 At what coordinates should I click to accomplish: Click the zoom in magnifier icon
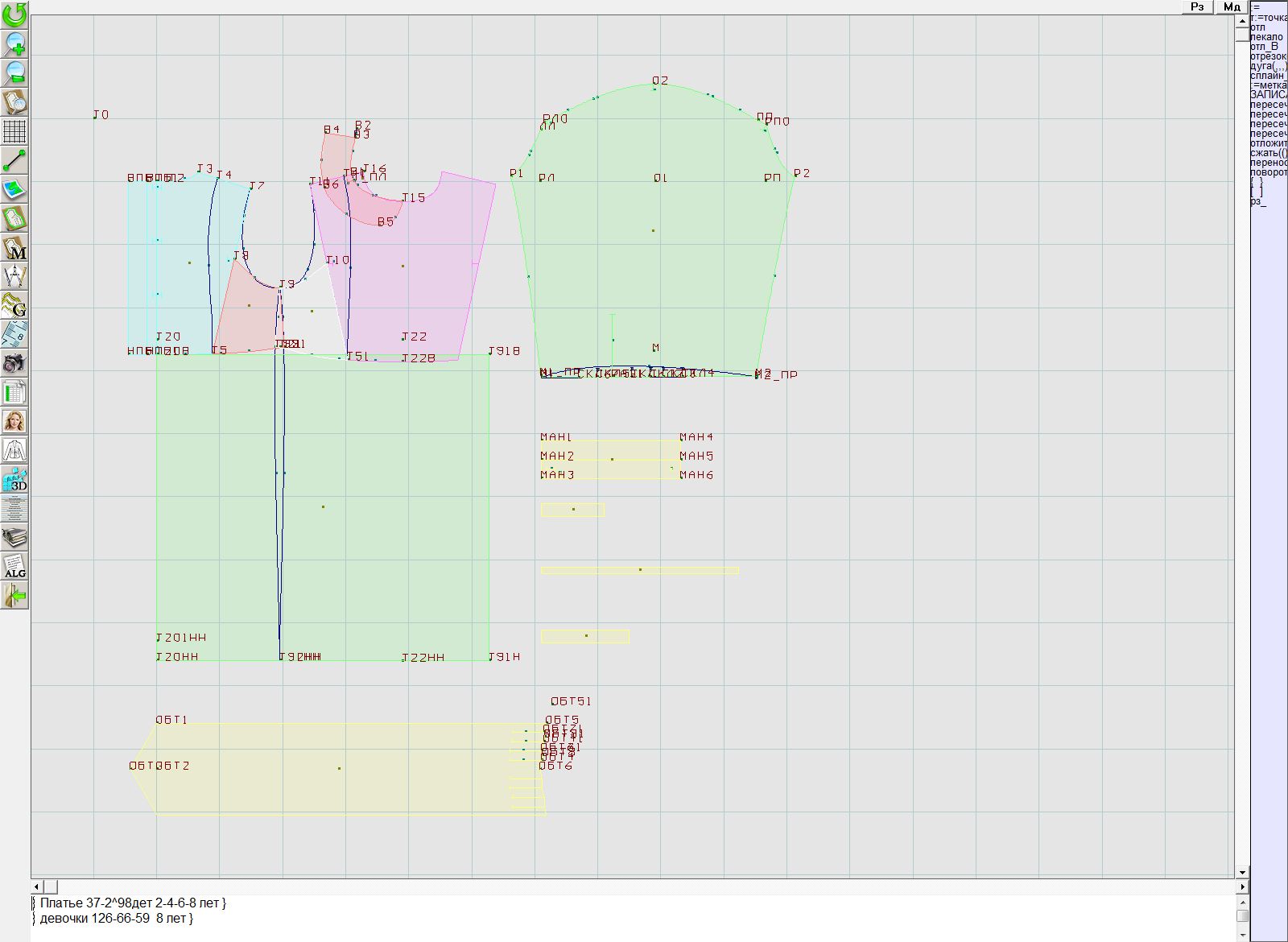coord(14,43)
